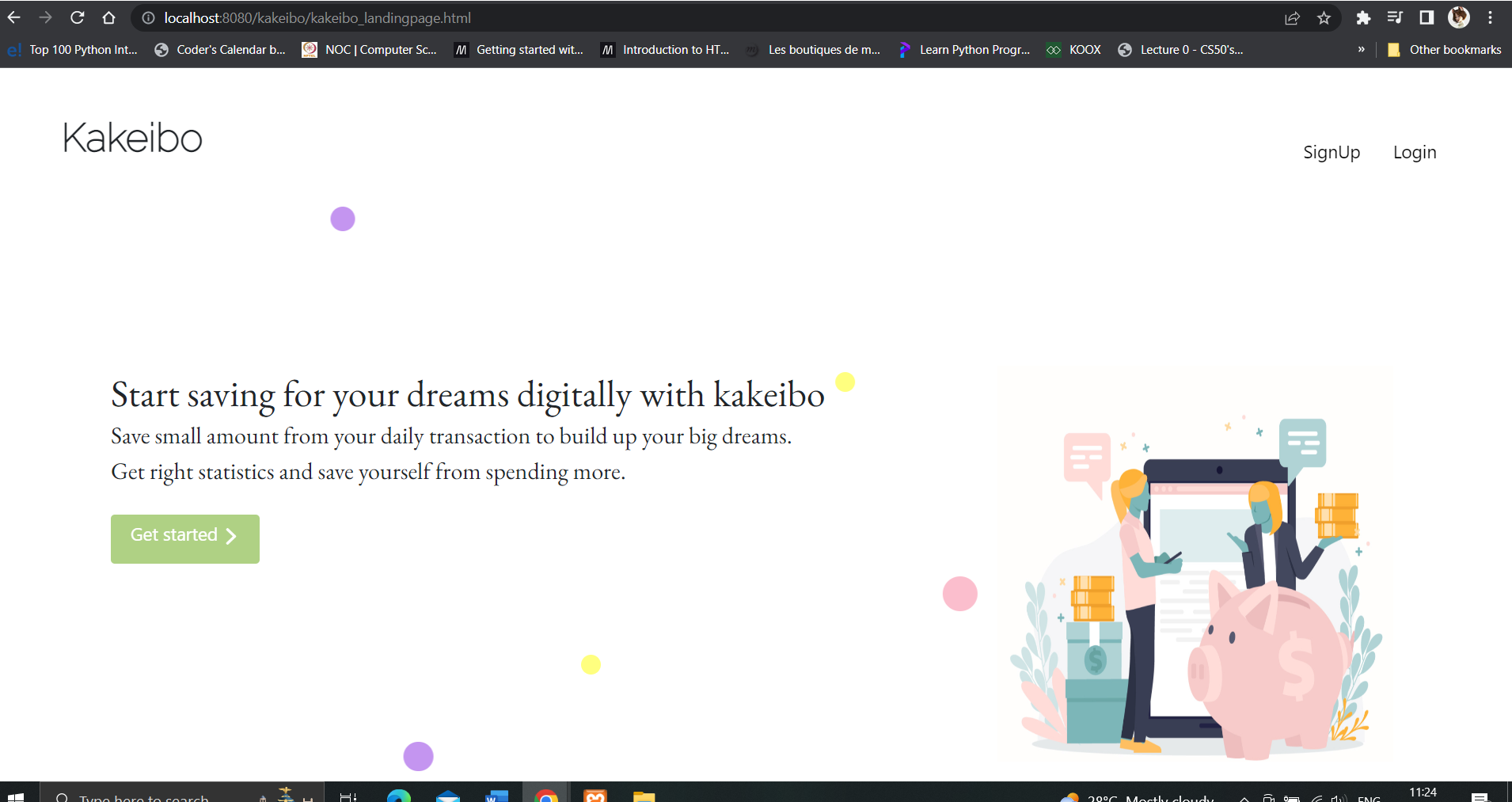Viewport: 1512px width, 802px height.
Task: View site information in the address bar
Action: click(x=147, y=17)
